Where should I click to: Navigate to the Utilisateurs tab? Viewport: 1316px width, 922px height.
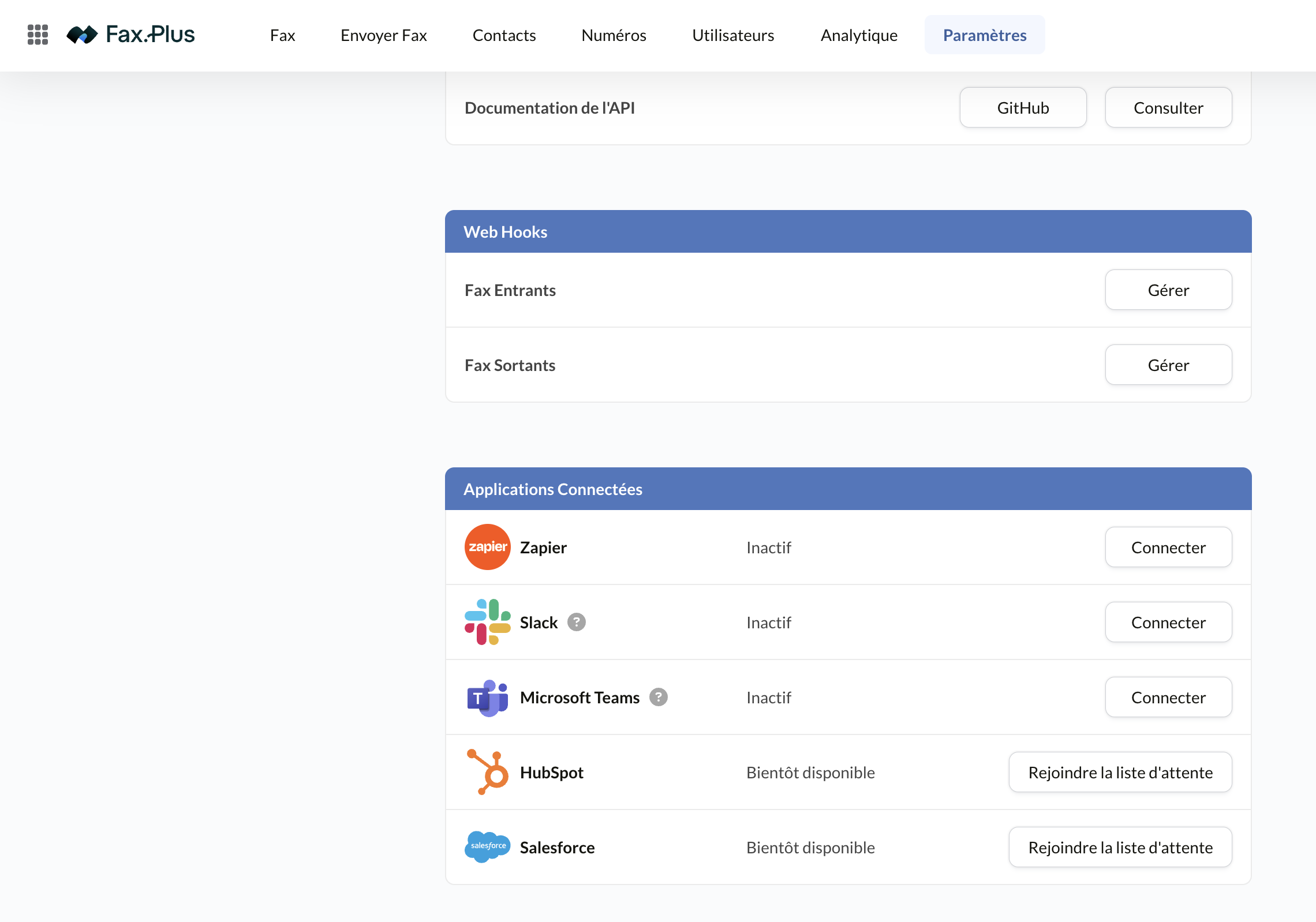733,35
